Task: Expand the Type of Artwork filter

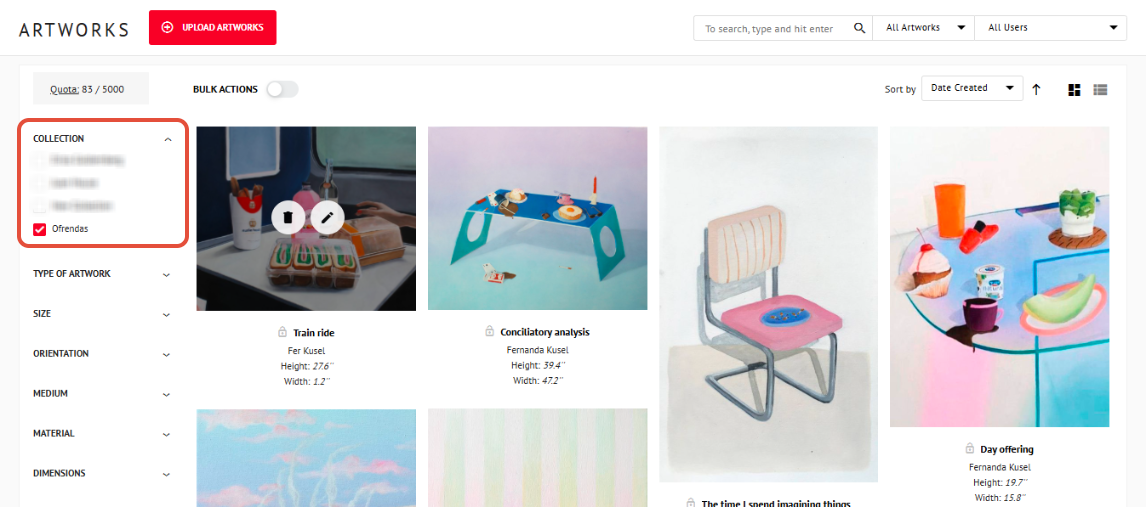Action: tap(102, 274)
